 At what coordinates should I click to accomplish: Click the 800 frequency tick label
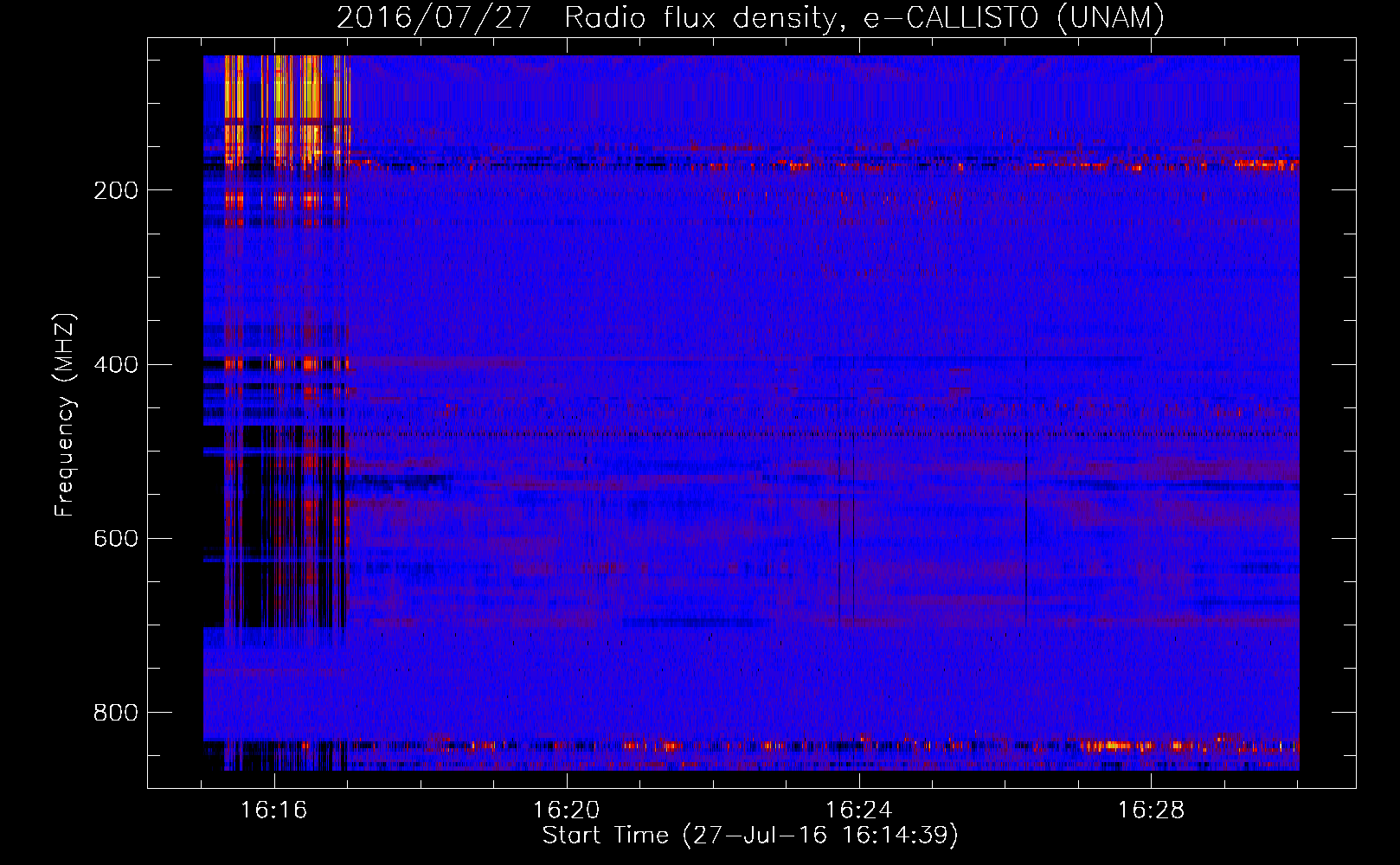(116, 712)
